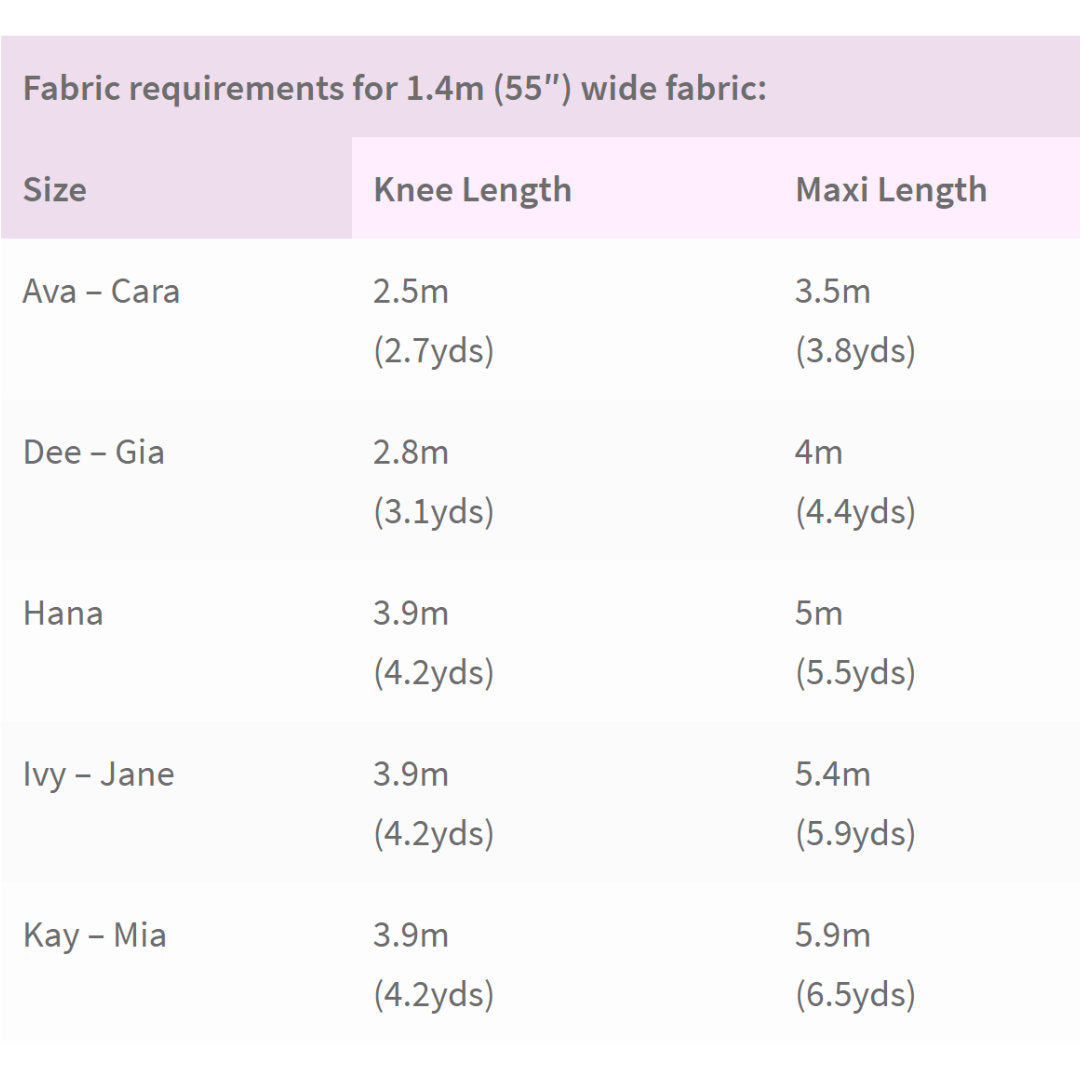
Task: Select the Kay – Mia size label
Action: pyautogui.click(x=94, y=935)
